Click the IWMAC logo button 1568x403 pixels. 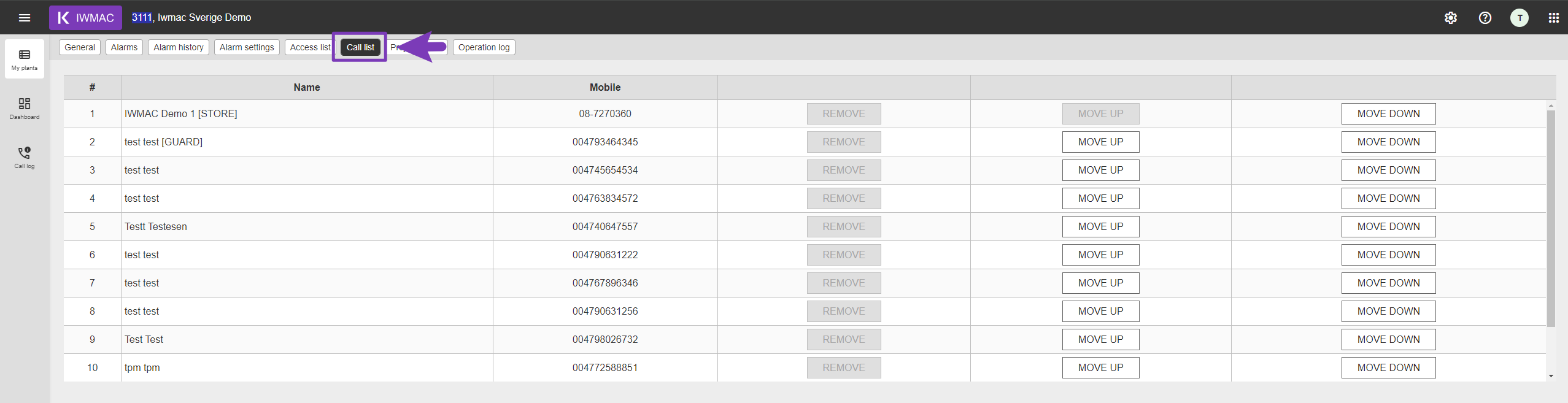pyautogui.click(x=85, y=18)
